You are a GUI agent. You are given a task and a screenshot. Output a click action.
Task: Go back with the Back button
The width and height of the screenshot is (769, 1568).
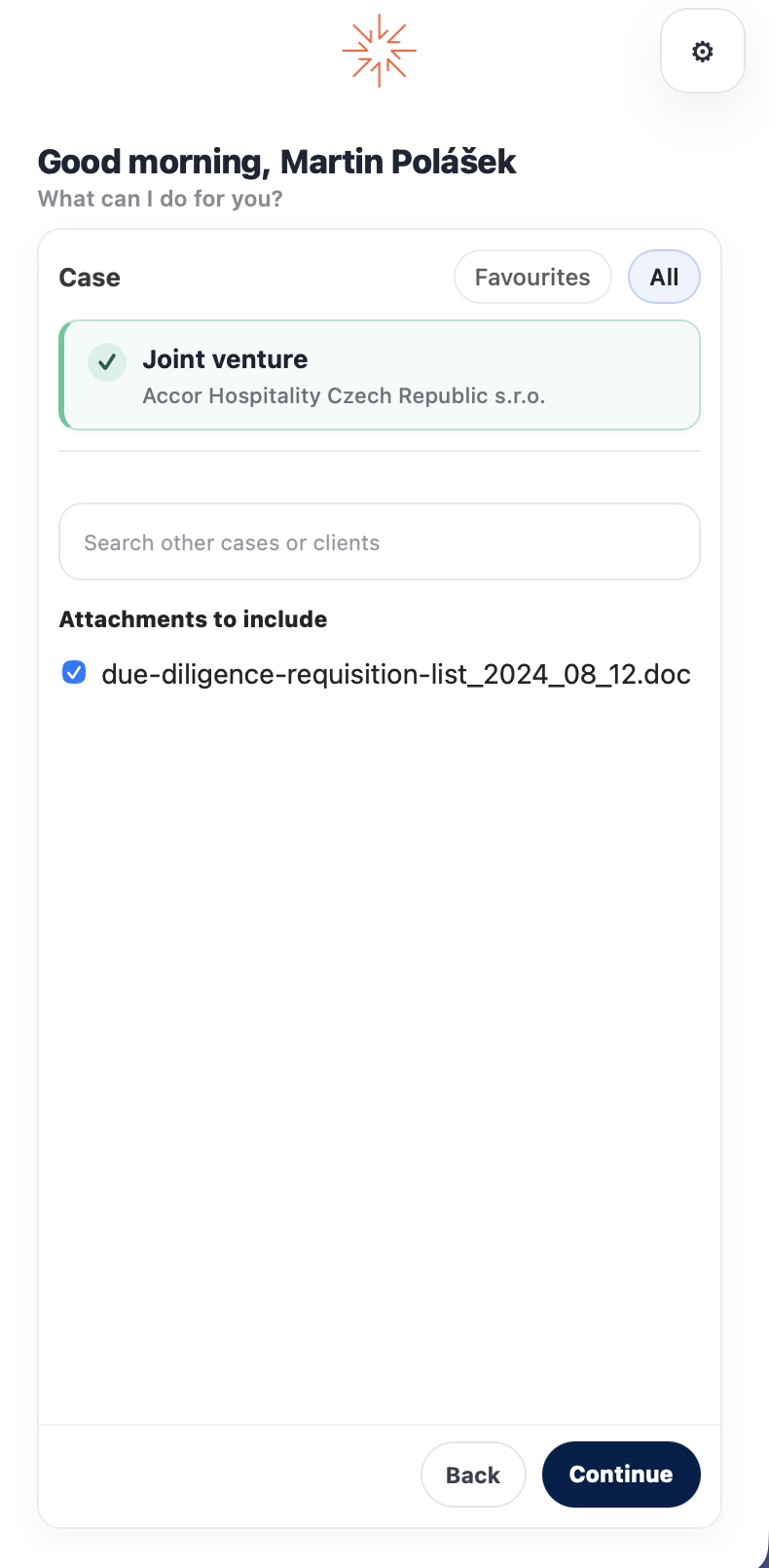473,1475
